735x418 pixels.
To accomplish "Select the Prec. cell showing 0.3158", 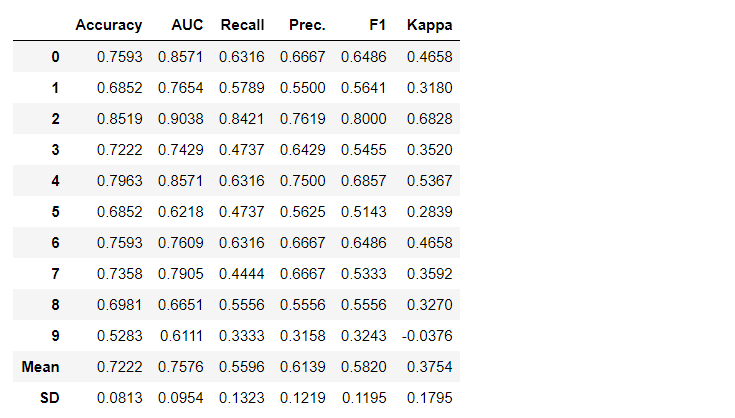I will [302, 336].
